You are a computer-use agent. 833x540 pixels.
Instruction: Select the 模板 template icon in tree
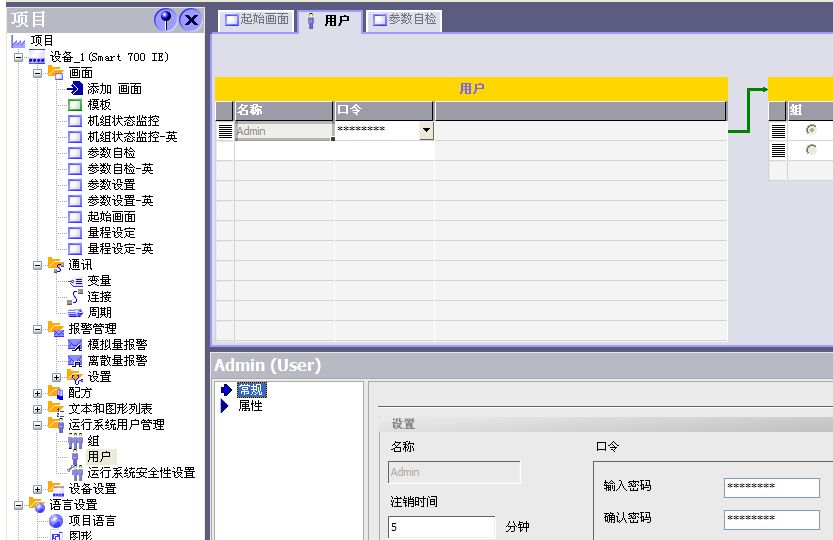pos(75,105)
